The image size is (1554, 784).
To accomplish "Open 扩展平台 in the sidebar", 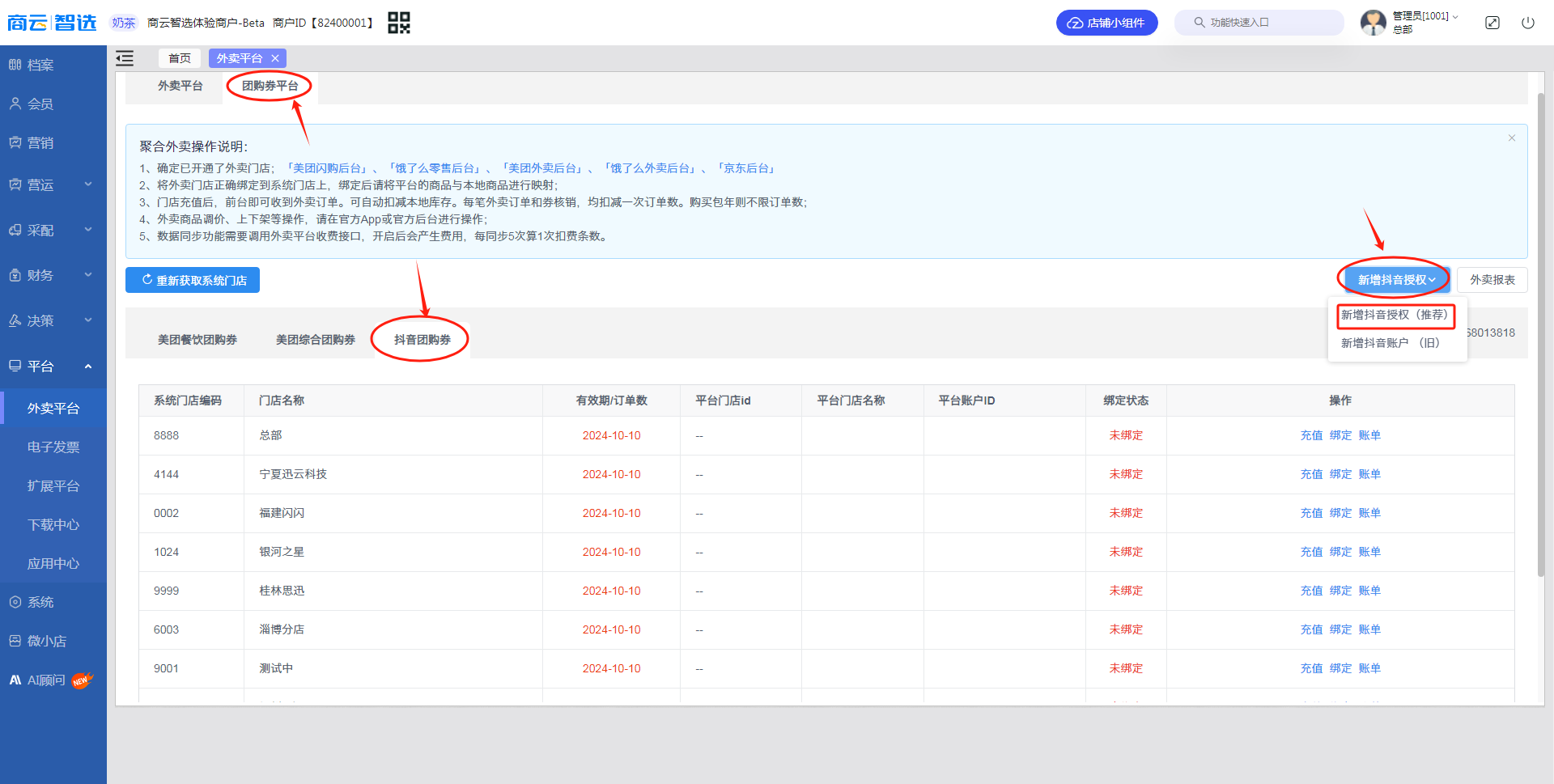I will pyautogui.click(x=53, y=485).
